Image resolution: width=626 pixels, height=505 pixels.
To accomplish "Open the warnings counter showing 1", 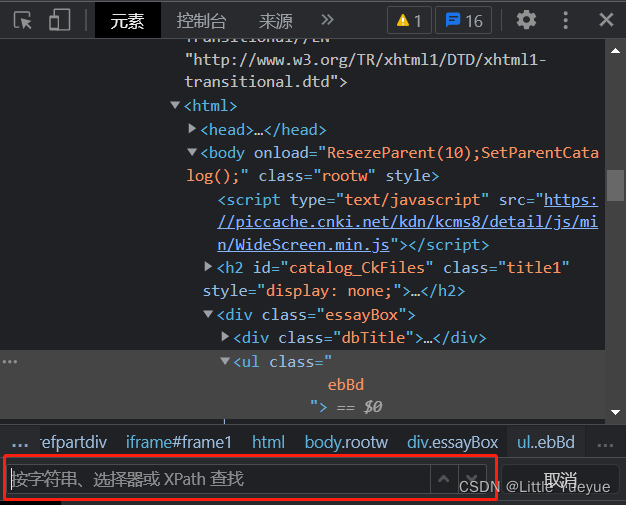I will 409,20.
